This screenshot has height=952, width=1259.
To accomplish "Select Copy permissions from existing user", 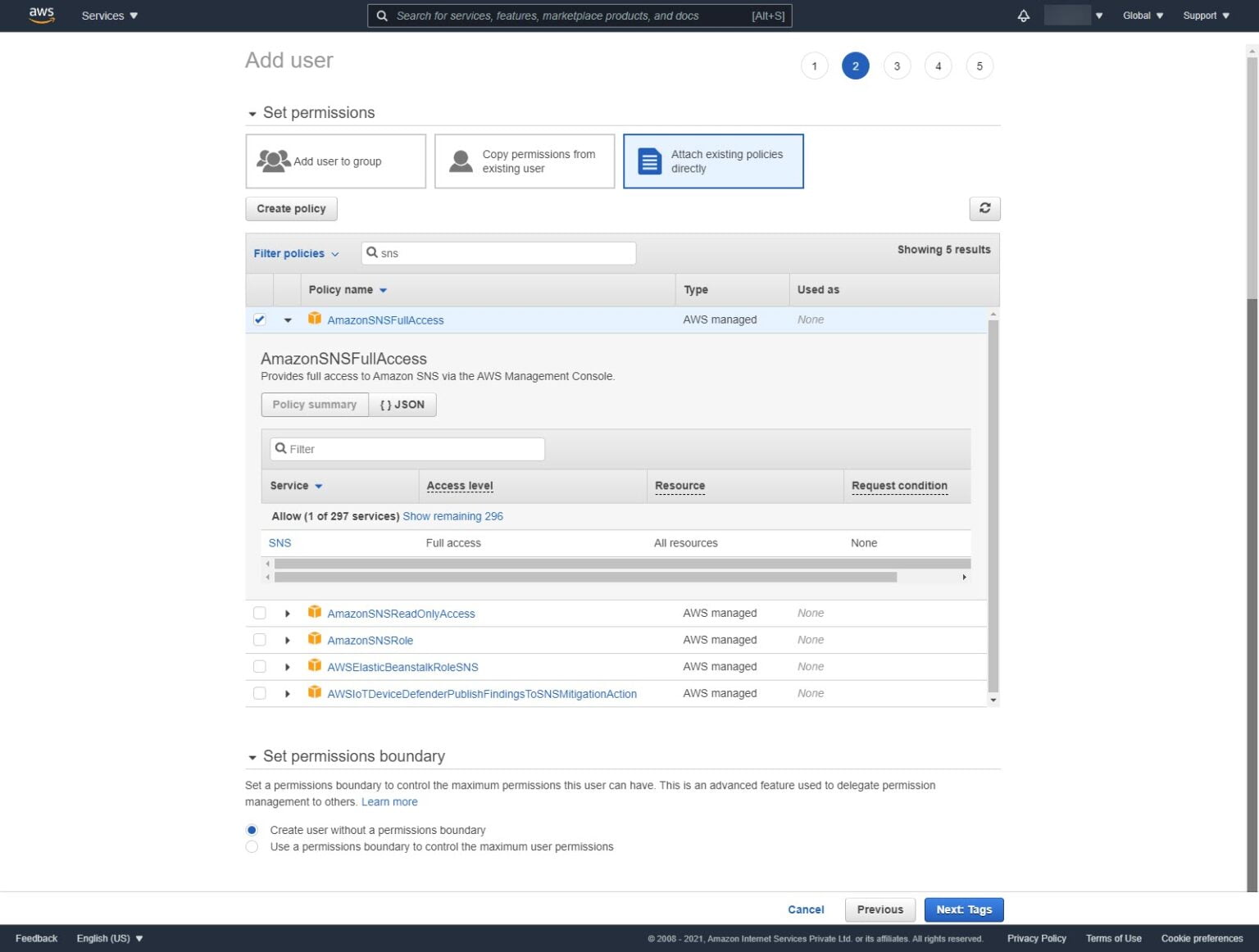I will point(524,161).
